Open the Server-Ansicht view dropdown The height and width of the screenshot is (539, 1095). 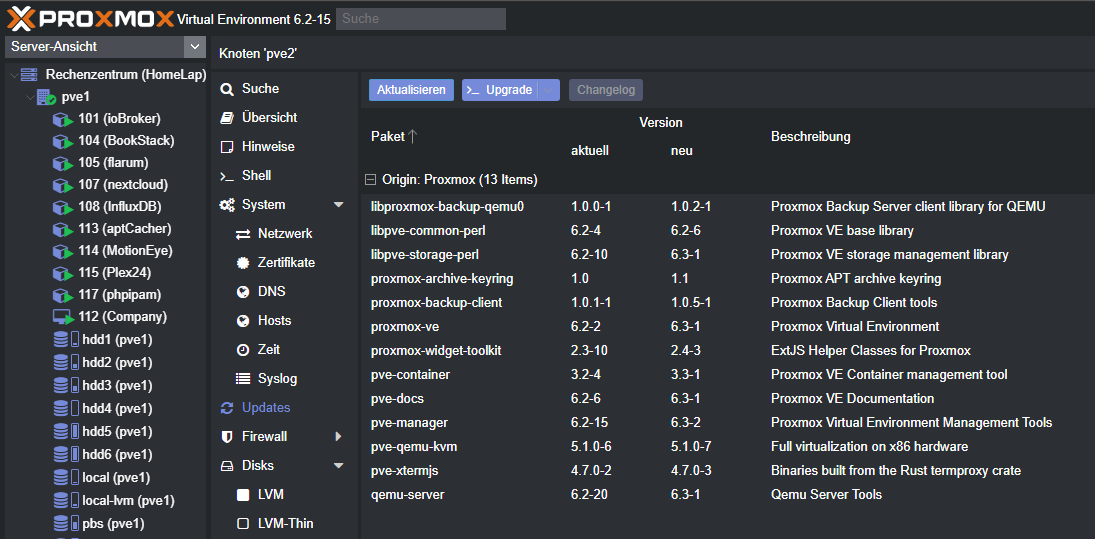click(193, 47)
